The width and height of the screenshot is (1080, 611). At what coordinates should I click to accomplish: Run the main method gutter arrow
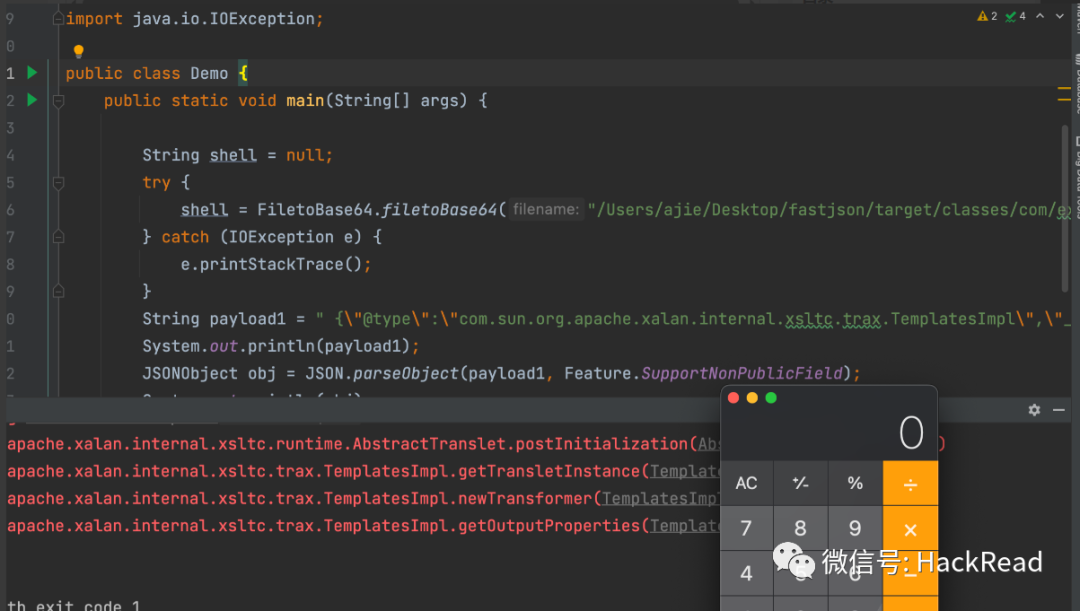tap(32, 100)
